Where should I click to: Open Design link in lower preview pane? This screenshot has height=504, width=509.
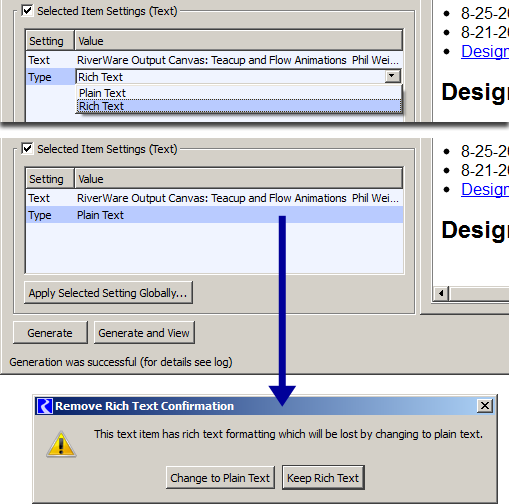coord(485,189)
